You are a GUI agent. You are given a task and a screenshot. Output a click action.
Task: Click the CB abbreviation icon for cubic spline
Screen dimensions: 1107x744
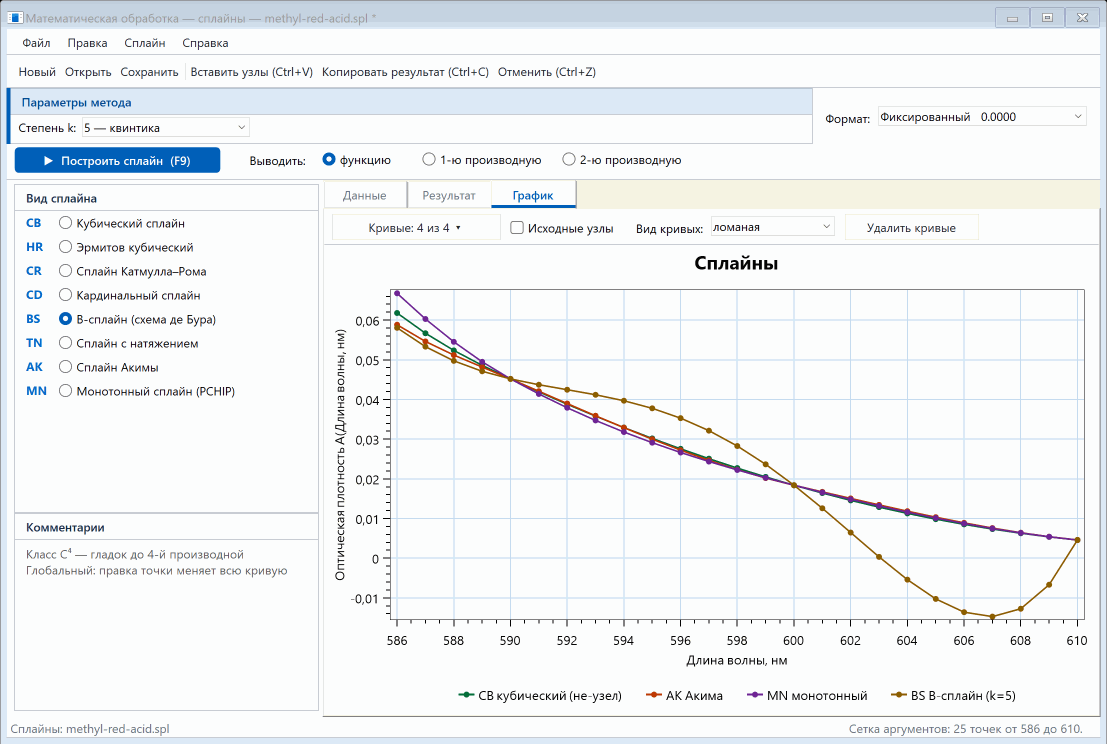tap(34, 223)
